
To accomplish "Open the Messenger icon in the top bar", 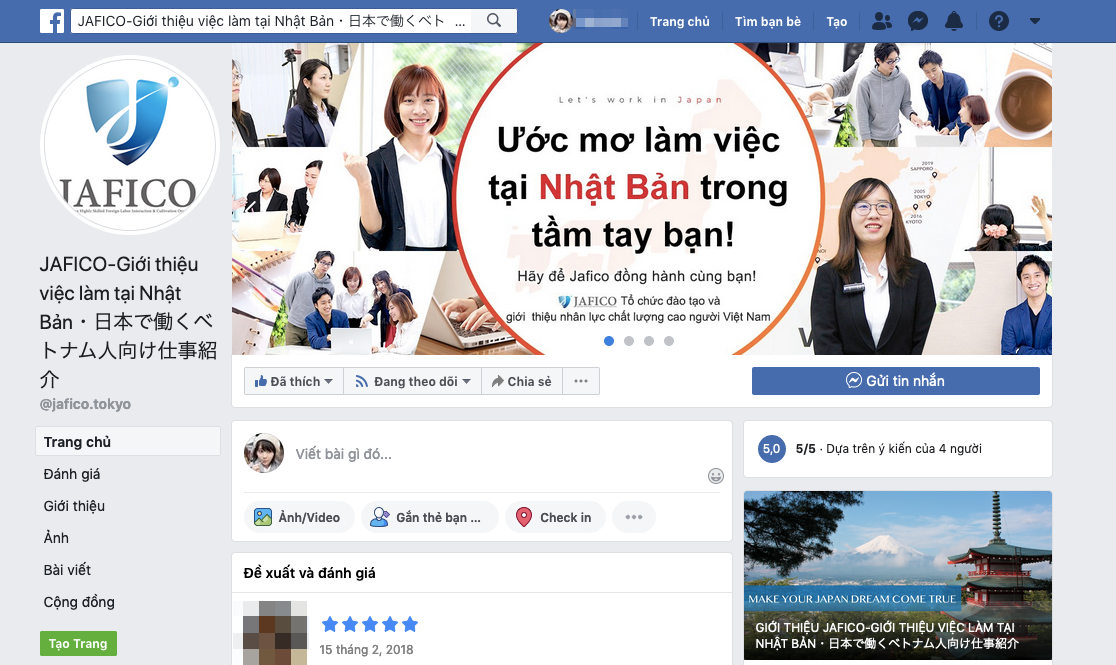I will pyautogui.click(x=917, y=21).
